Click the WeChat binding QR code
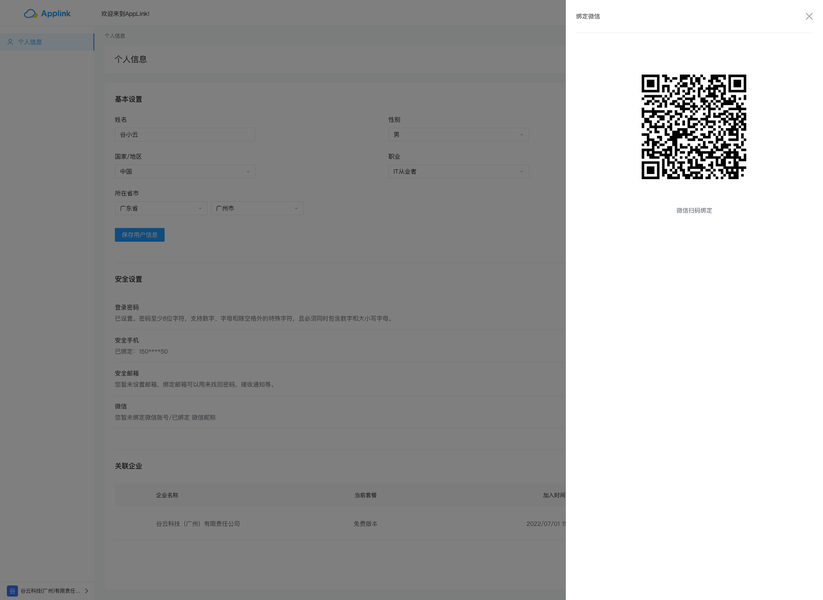 tap(693, 127)
